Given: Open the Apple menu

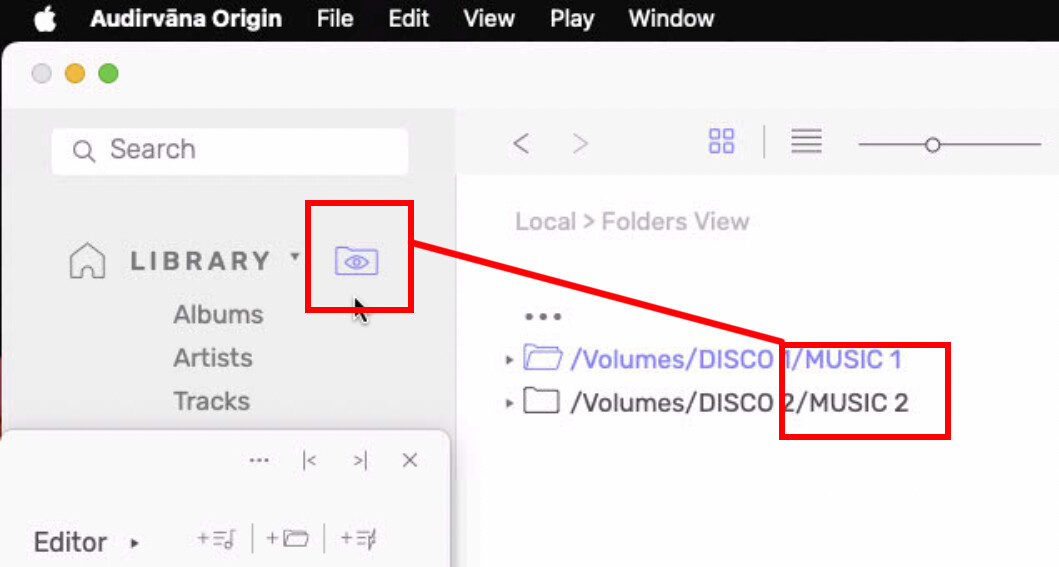Looking at the screenshot, I should click(45, 19).
